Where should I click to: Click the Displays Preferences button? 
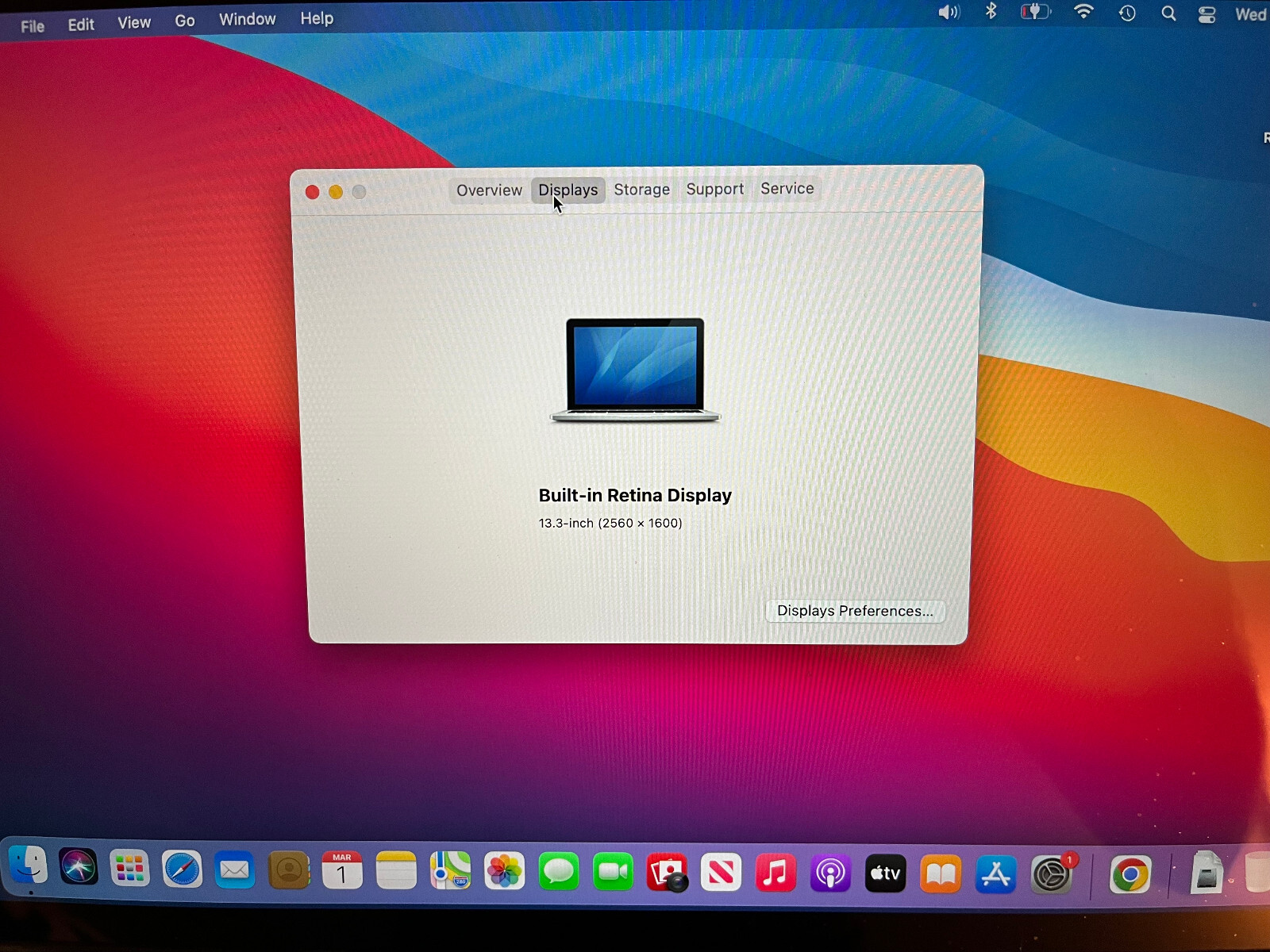[x=855, y=611]
